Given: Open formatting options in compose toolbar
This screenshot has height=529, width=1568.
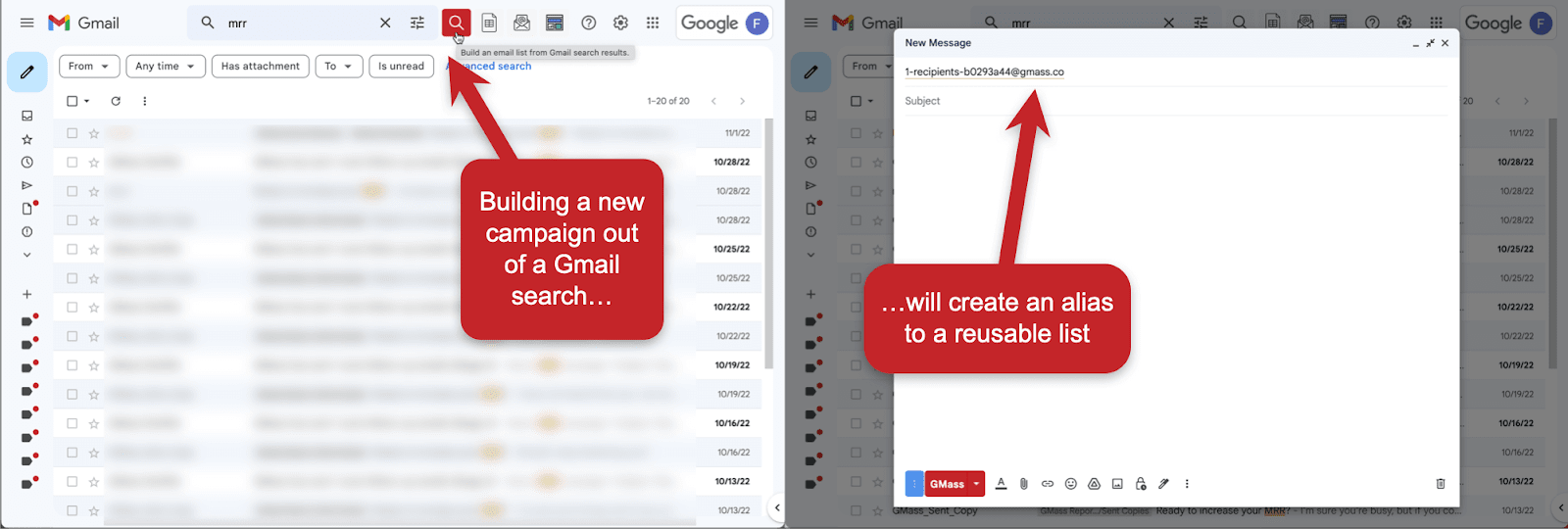Looking at the screenshot, I should [1001, 484].
